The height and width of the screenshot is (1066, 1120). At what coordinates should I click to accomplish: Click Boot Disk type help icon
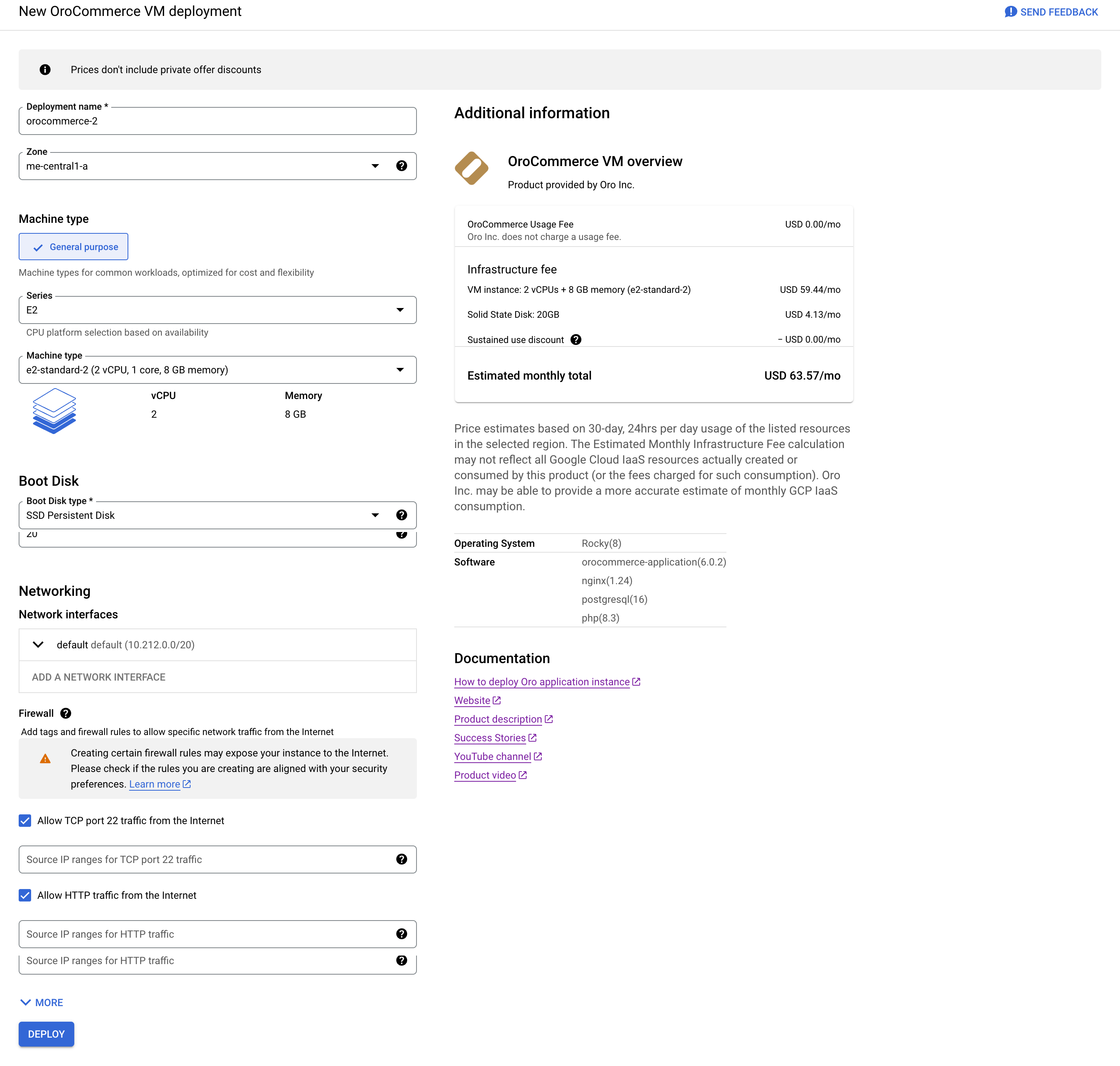(401, 515)
